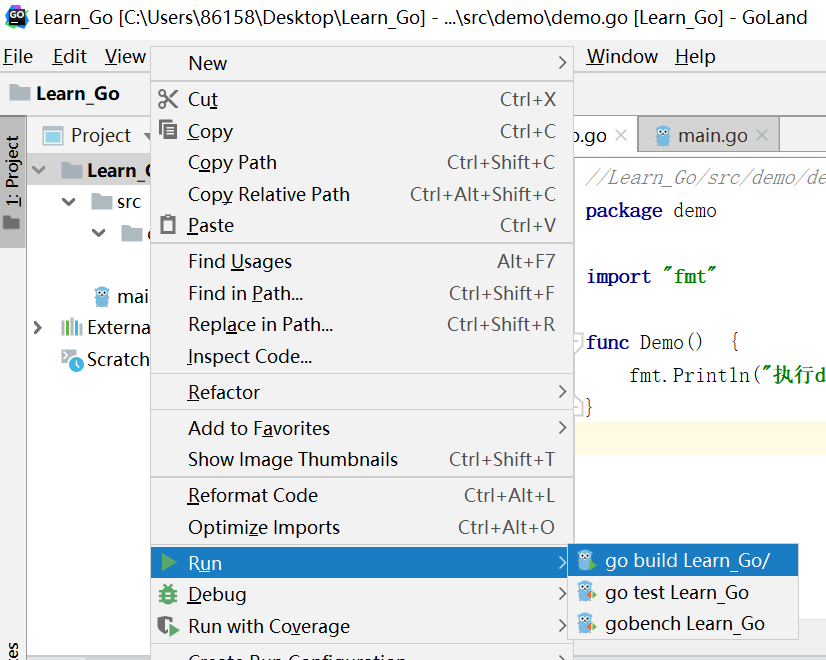Viewport: 826px width, 660px height.
Task: Open the File menu
Action: pos(18,56)
